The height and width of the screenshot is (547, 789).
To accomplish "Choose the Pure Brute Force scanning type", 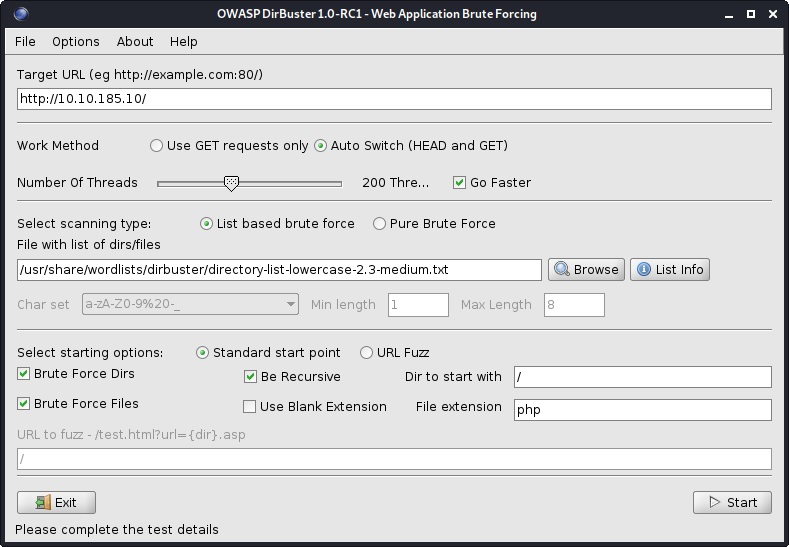I will pyautogui.click(x=380, y=224).
